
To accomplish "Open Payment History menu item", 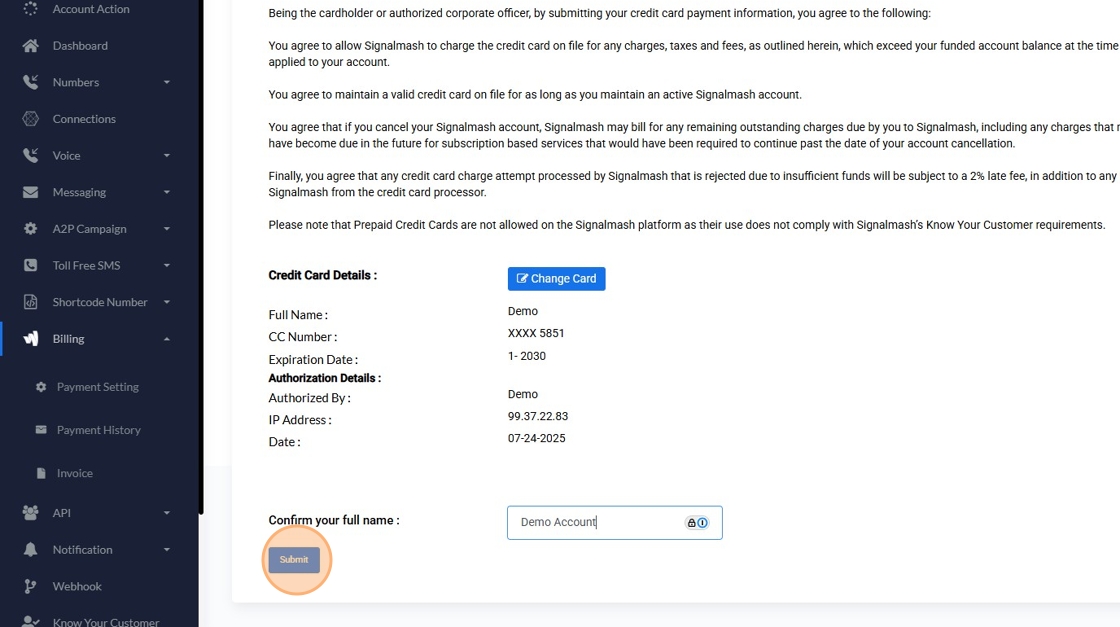I will (x=98, y=430).
